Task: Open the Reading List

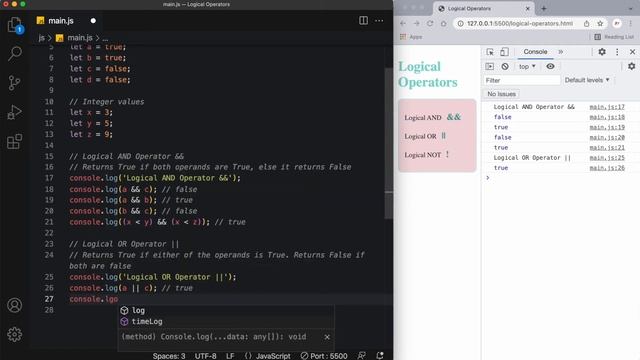Action: pyautogui.click(x=614, y=37)
